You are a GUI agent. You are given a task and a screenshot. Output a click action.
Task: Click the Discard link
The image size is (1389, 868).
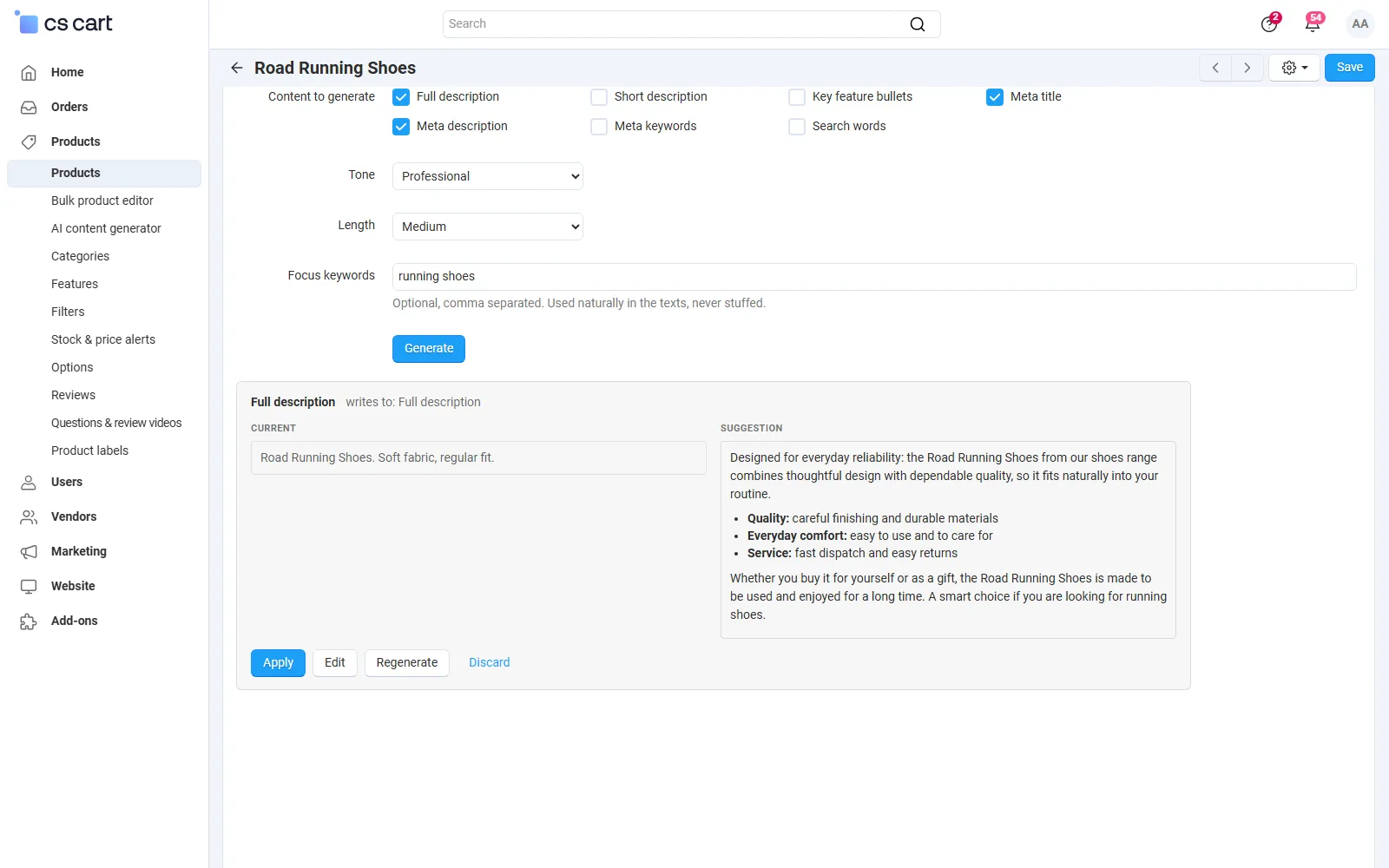click(490, 663)
